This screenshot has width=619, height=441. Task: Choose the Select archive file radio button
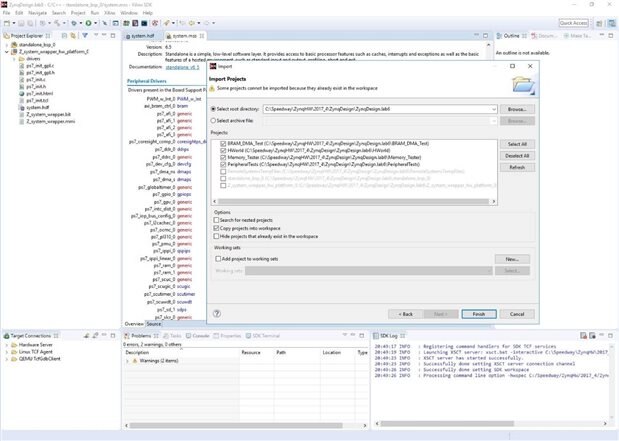pyautogui.click(x=213, y=119)
